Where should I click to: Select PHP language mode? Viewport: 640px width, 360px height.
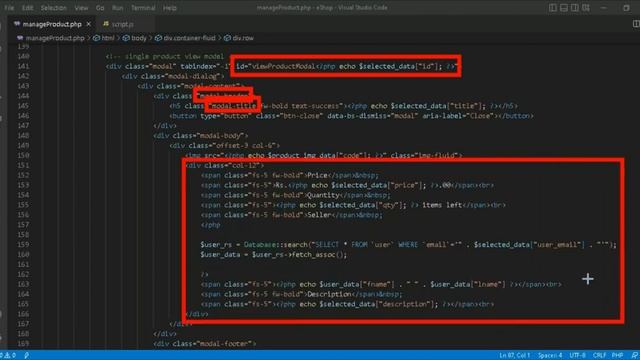pos(617,356)
